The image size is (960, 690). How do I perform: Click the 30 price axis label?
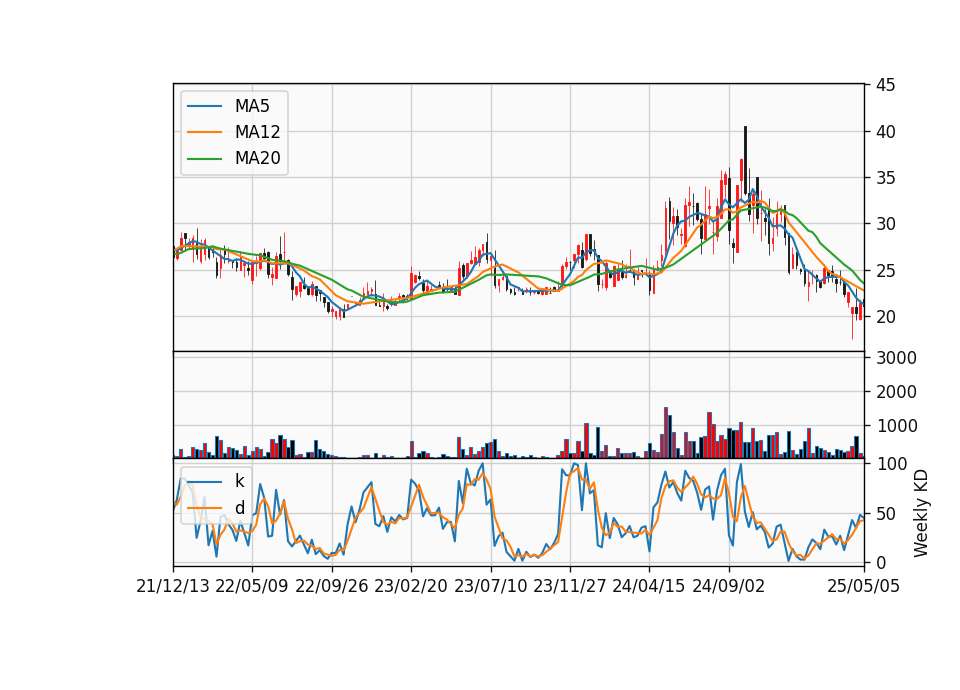(885, 224)
